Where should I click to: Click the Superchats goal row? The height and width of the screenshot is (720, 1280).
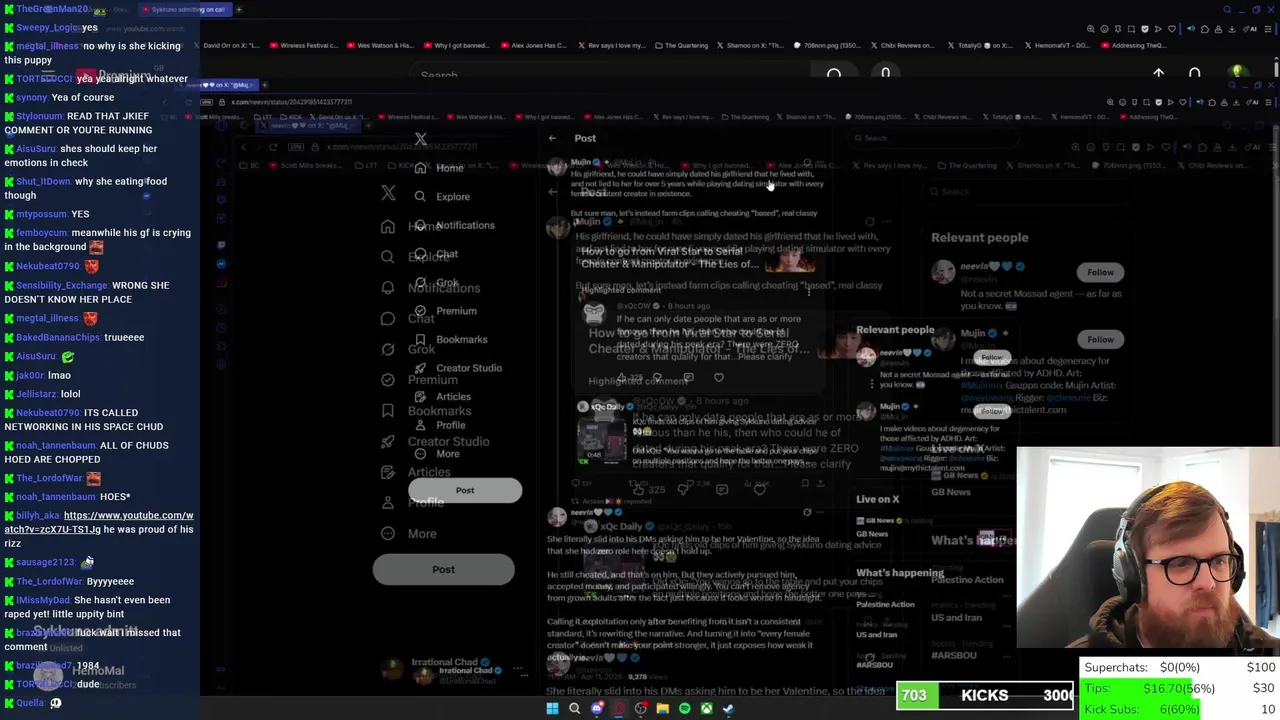point(1180,667)
